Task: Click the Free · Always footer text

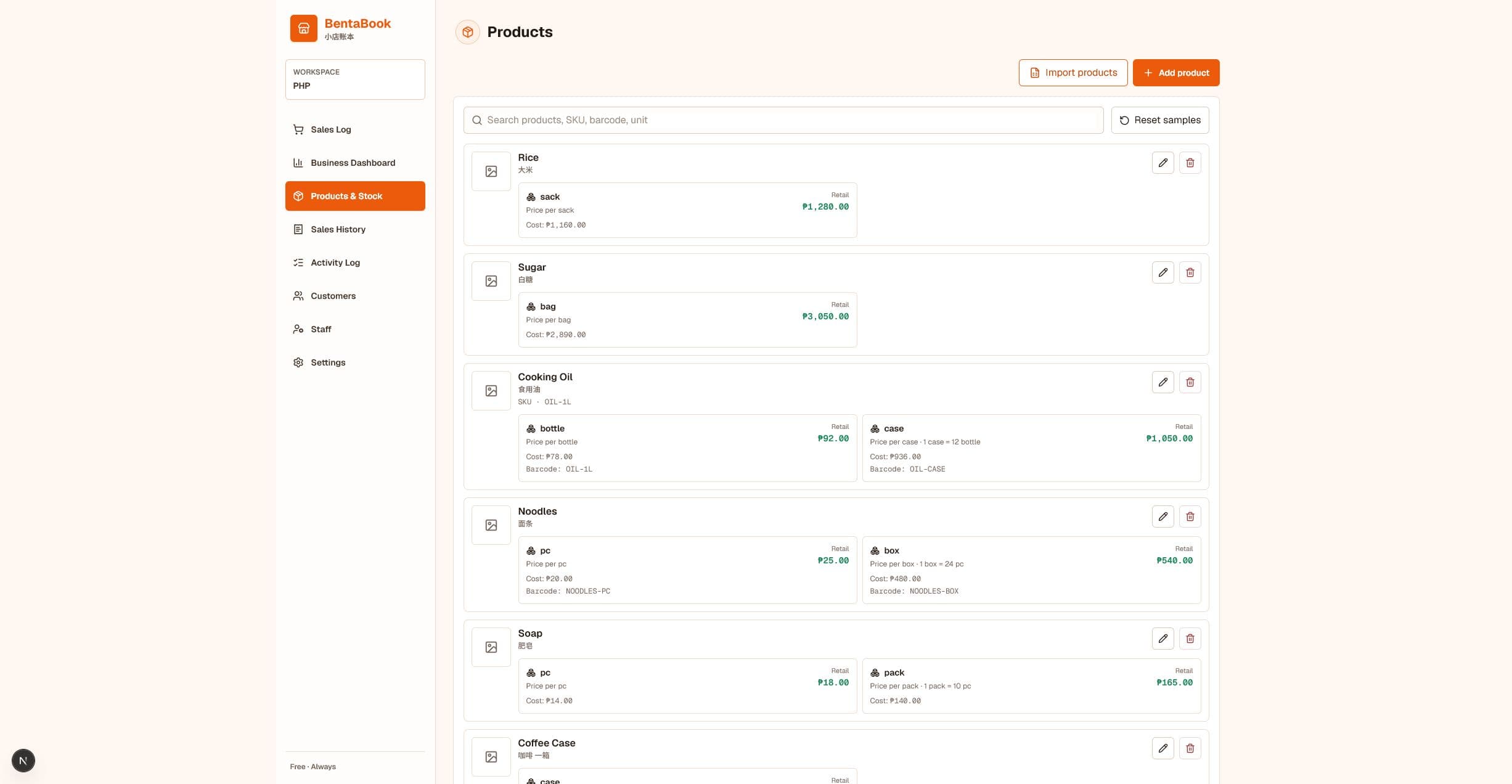Action: [313, 767]
